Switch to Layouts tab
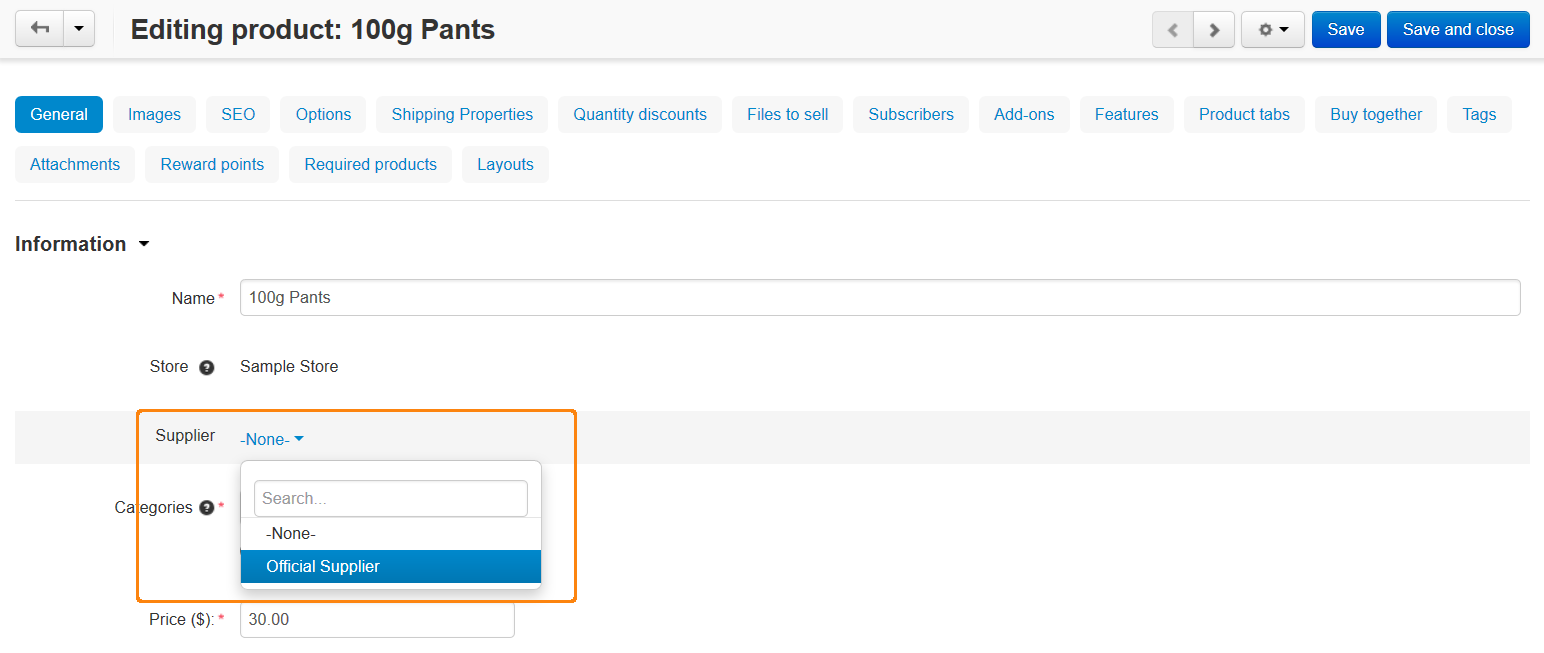This screenshot has width=1544, height=653. 505,164
